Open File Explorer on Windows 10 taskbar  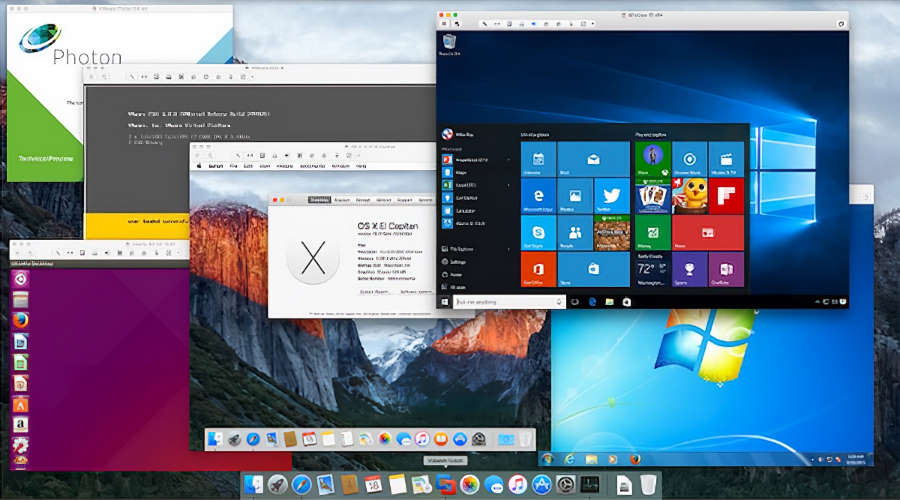(610, 301)
